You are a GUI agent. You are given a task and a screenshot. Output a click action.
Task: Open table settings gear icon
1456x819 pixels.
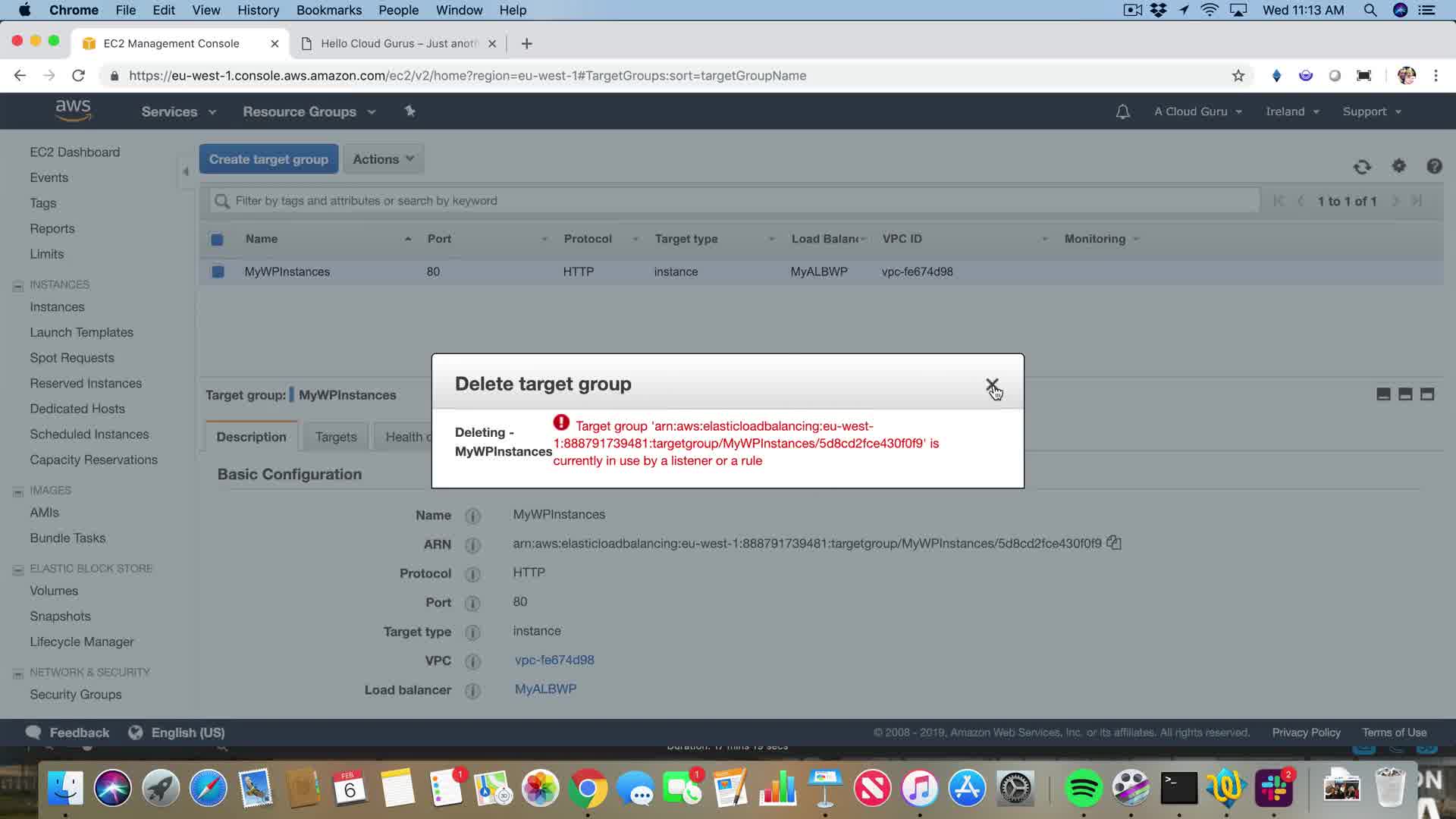pyautogui.click(x=1398, y=166)
